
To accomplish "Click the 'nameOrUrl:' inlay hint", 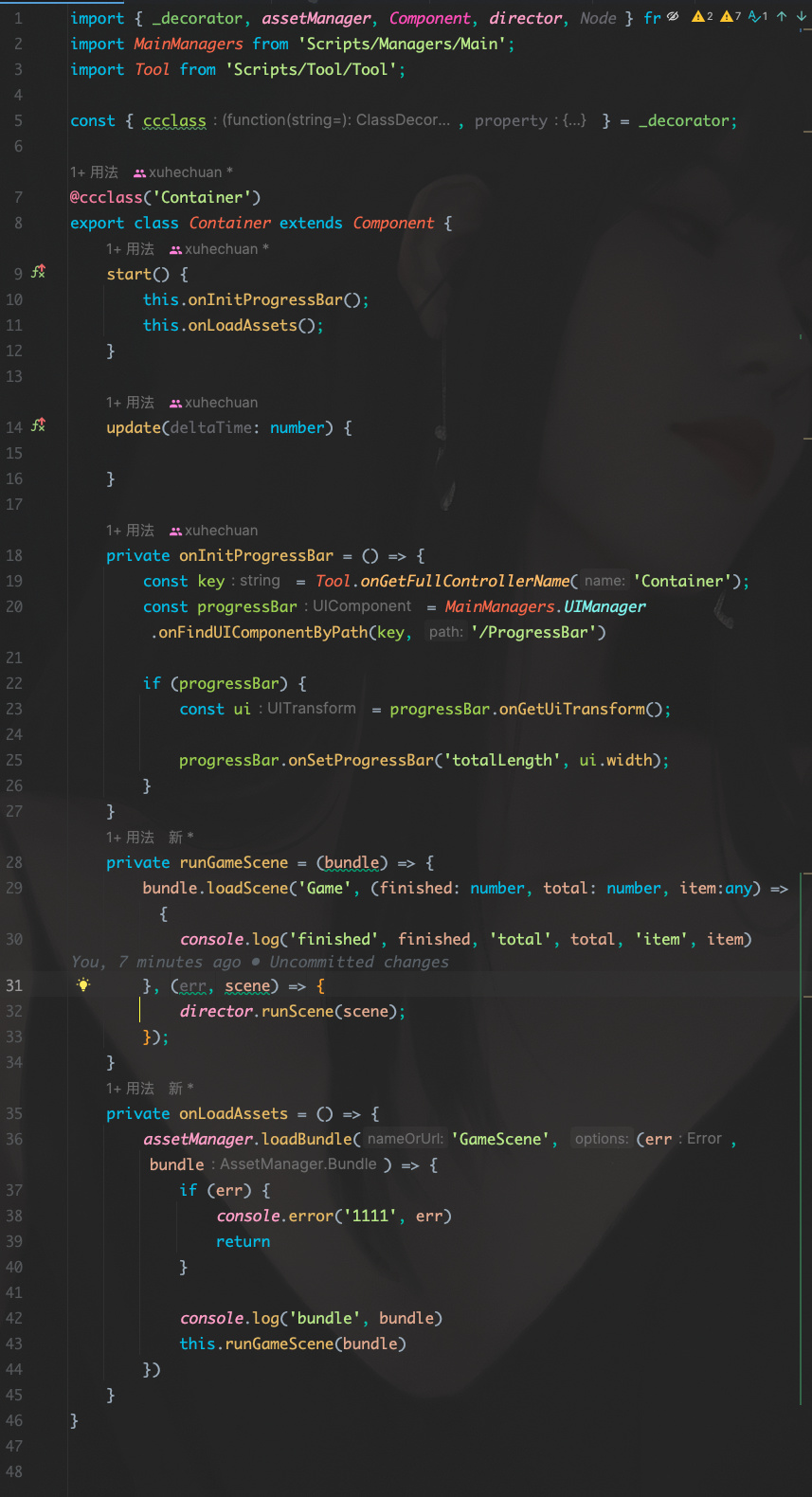I will click(x=405, y=1139).
